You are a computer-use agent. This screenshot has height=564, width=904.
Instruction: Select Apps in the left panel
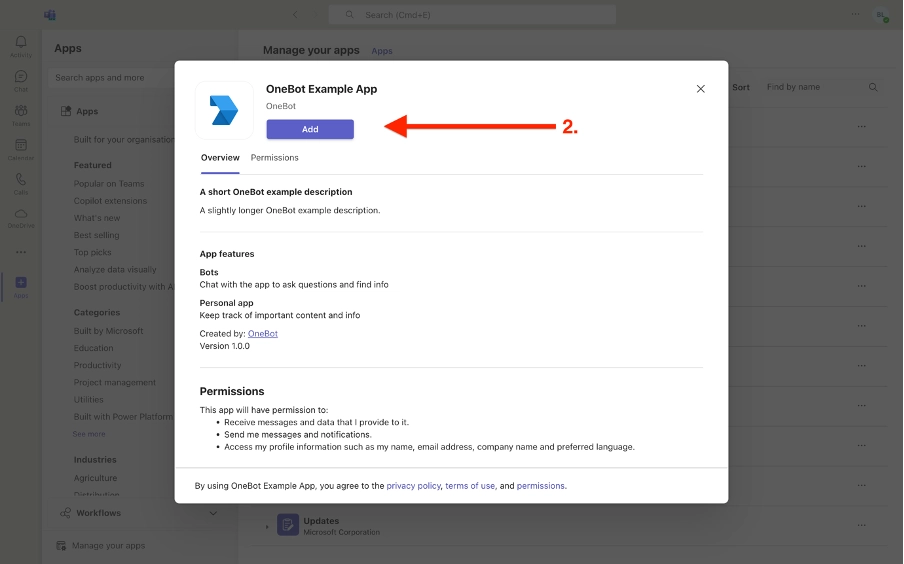point(87,111)
